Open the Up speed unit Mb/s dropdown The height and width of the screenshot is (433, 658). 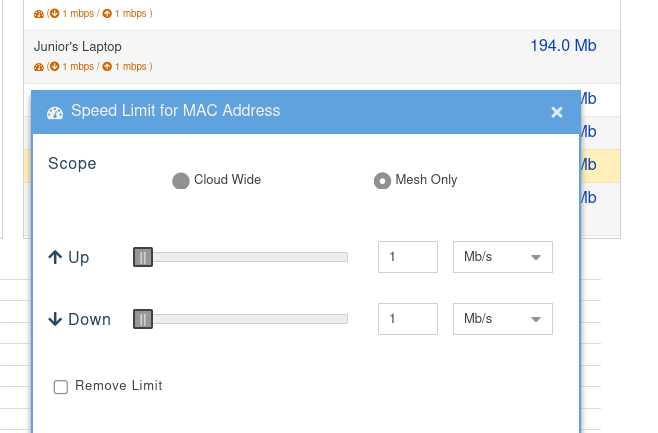coord(503,257)
